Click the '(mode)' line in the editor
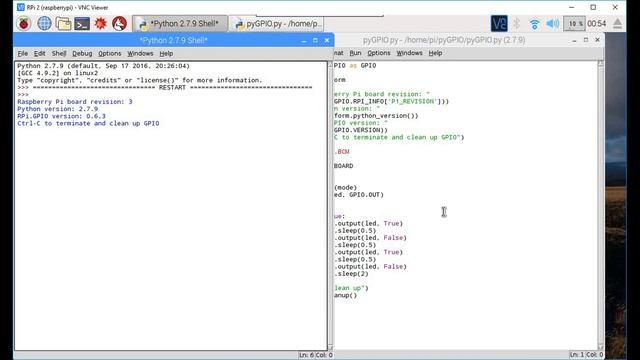 [345, 188]
